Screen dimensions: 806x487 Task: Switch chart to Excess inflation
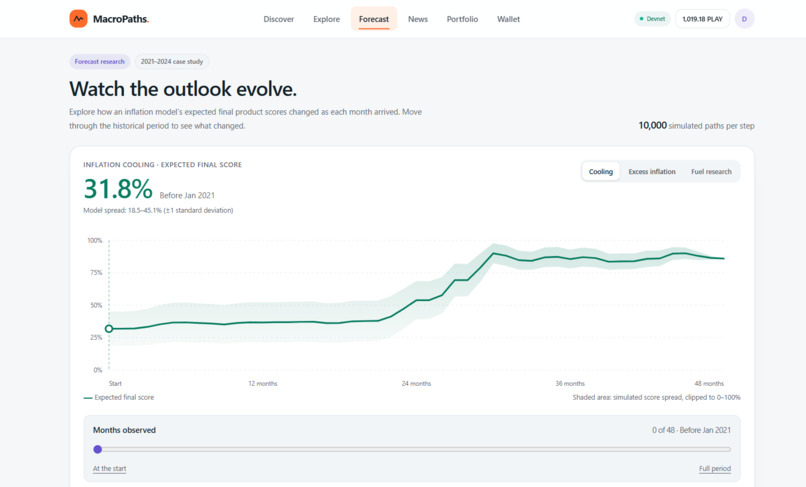pyautogui.click(x=652, y=172)
